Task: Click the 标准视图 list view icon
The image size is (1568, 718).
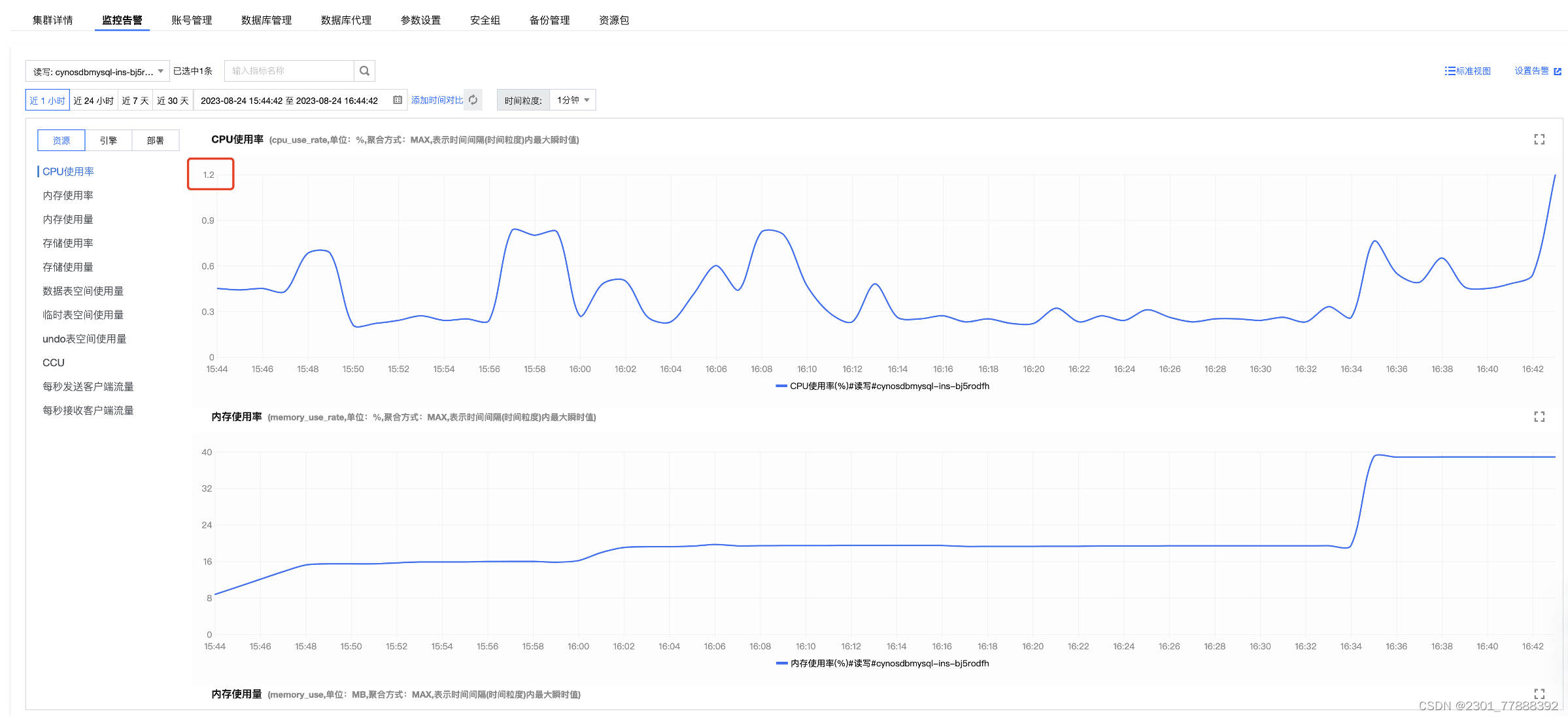Action: [x=1450, y=71]
